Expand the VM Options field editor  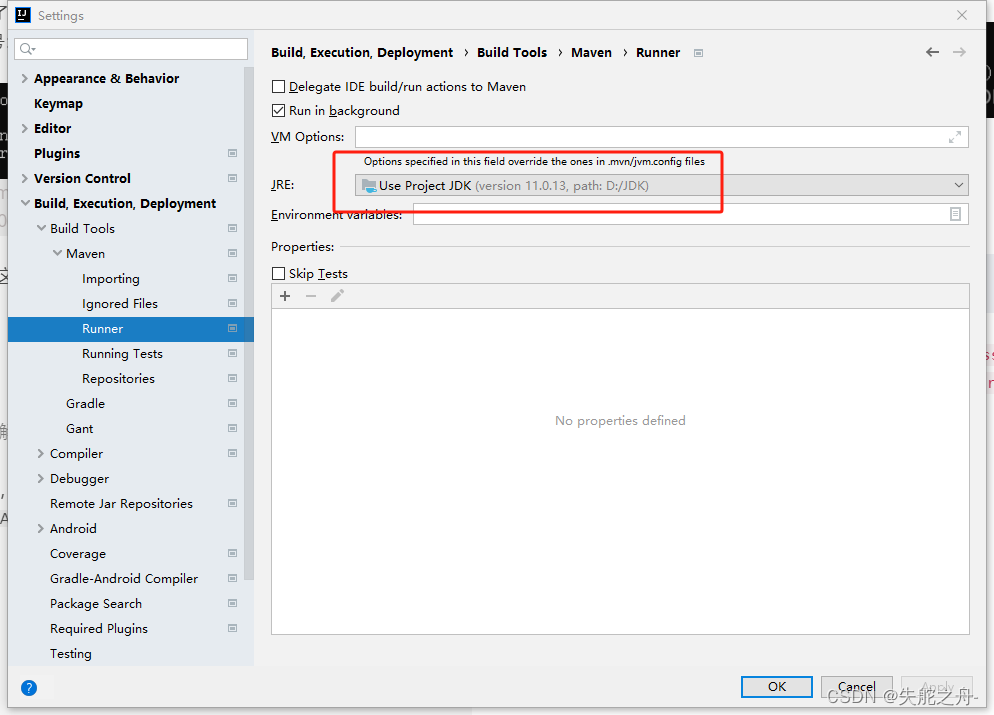(x=955, y=137)
